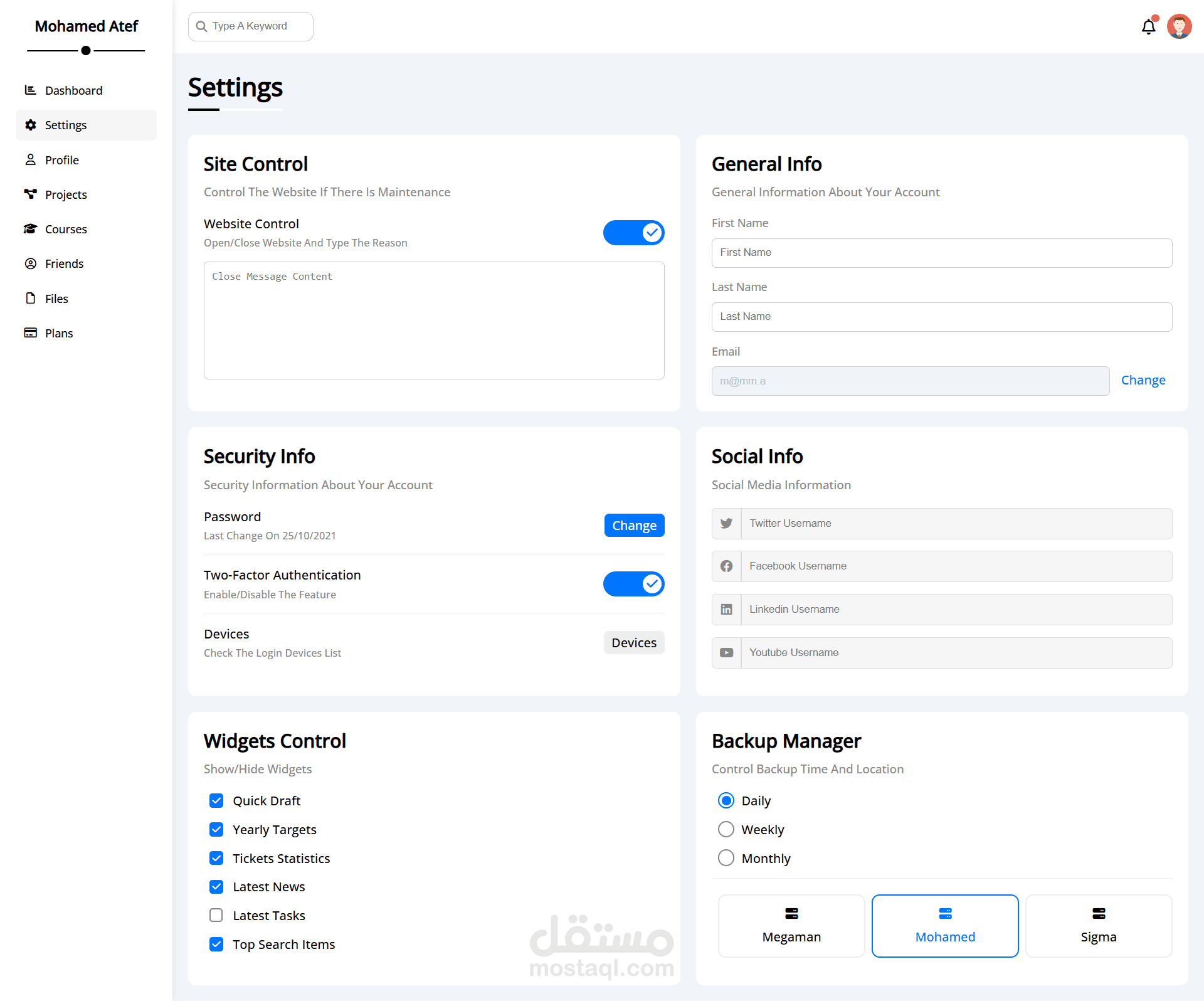
Task: Open Dashboard from the sidebar
Action: [73, 90]
